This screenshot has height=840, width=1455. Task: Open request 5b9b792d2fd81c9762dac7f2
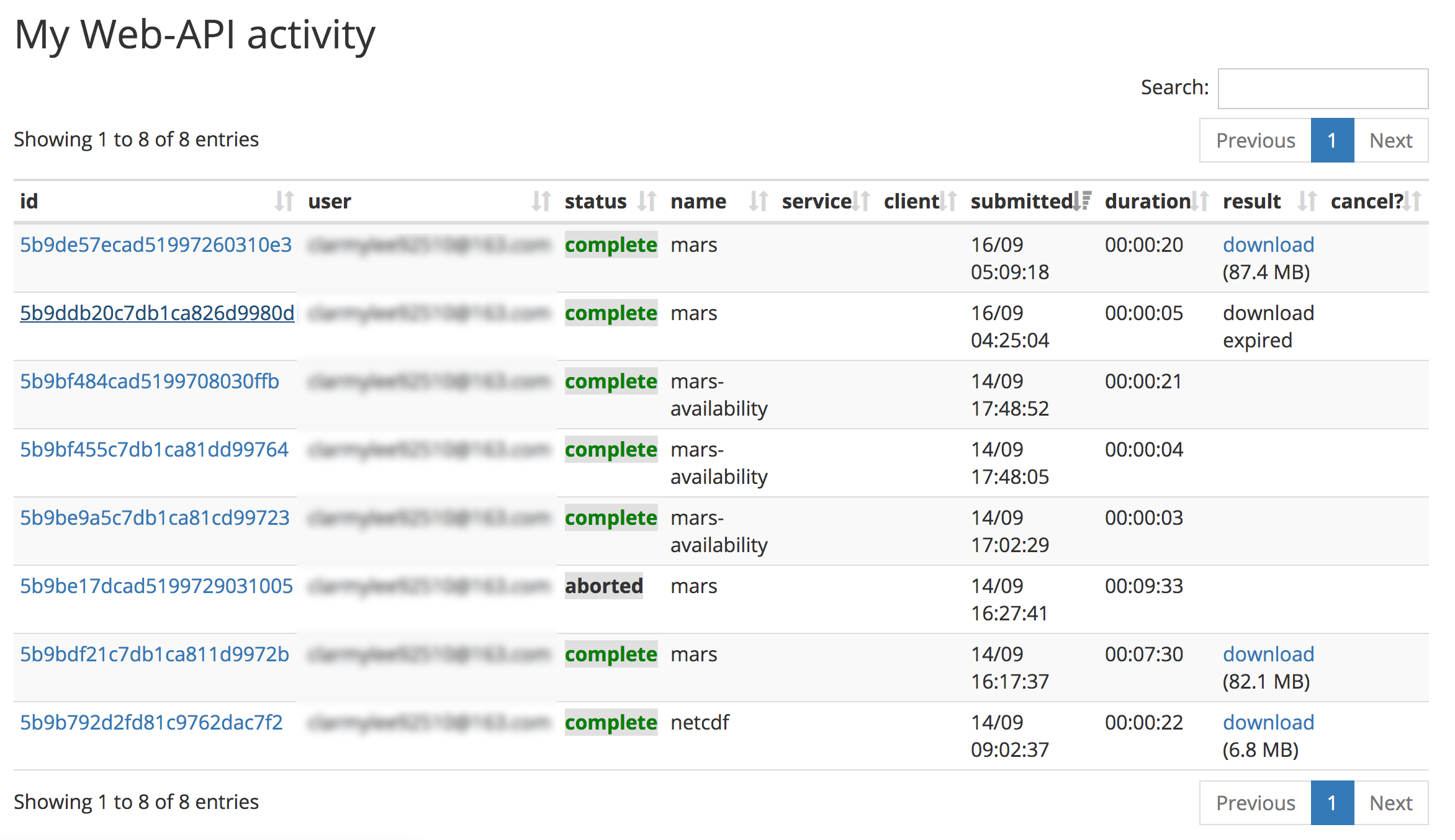[x=151, y=723]
